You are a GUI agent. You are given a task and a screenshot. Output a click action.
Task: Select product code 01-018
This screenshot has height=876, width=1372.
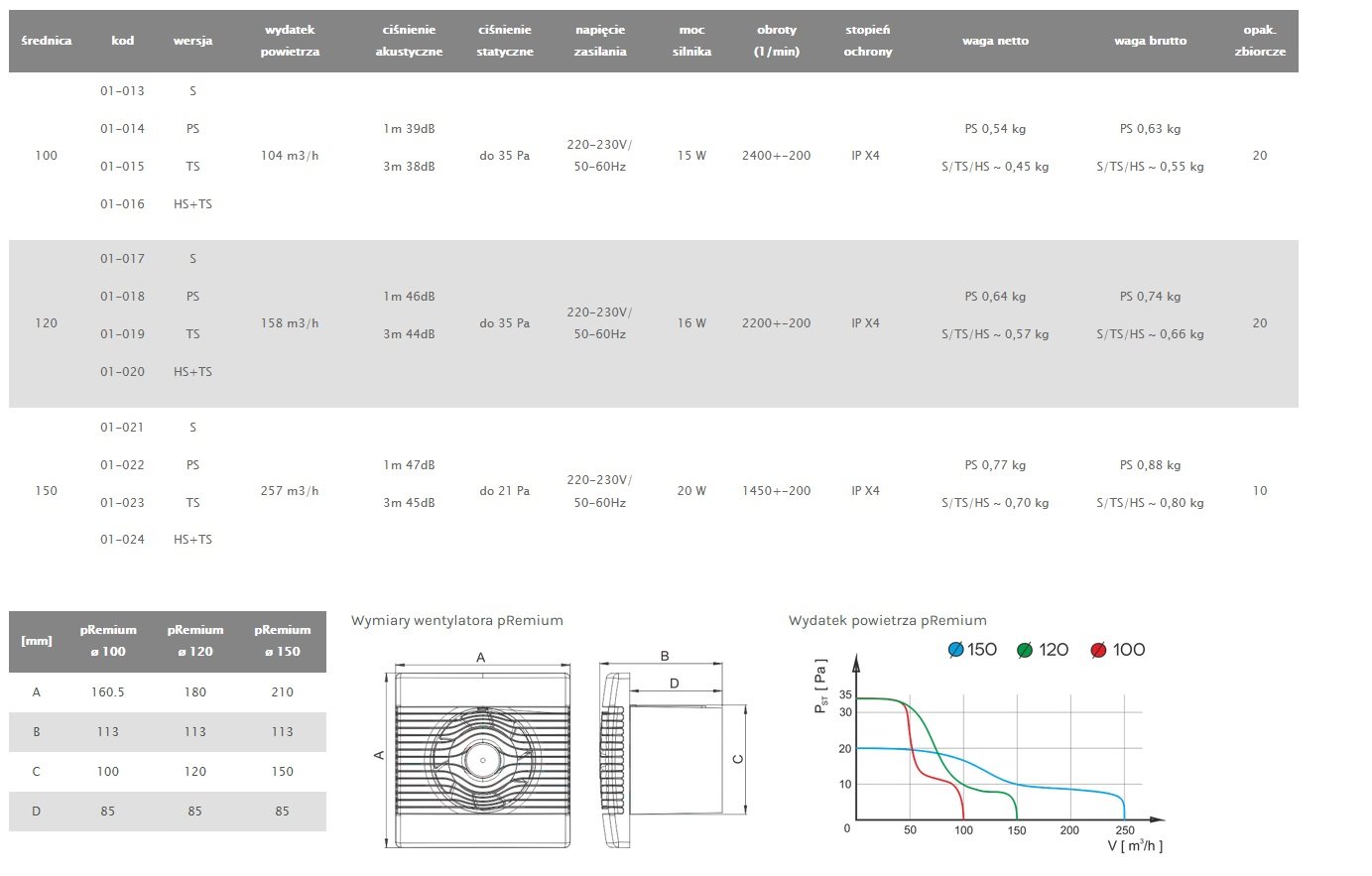pyautogui.click(x=122, y=297)
